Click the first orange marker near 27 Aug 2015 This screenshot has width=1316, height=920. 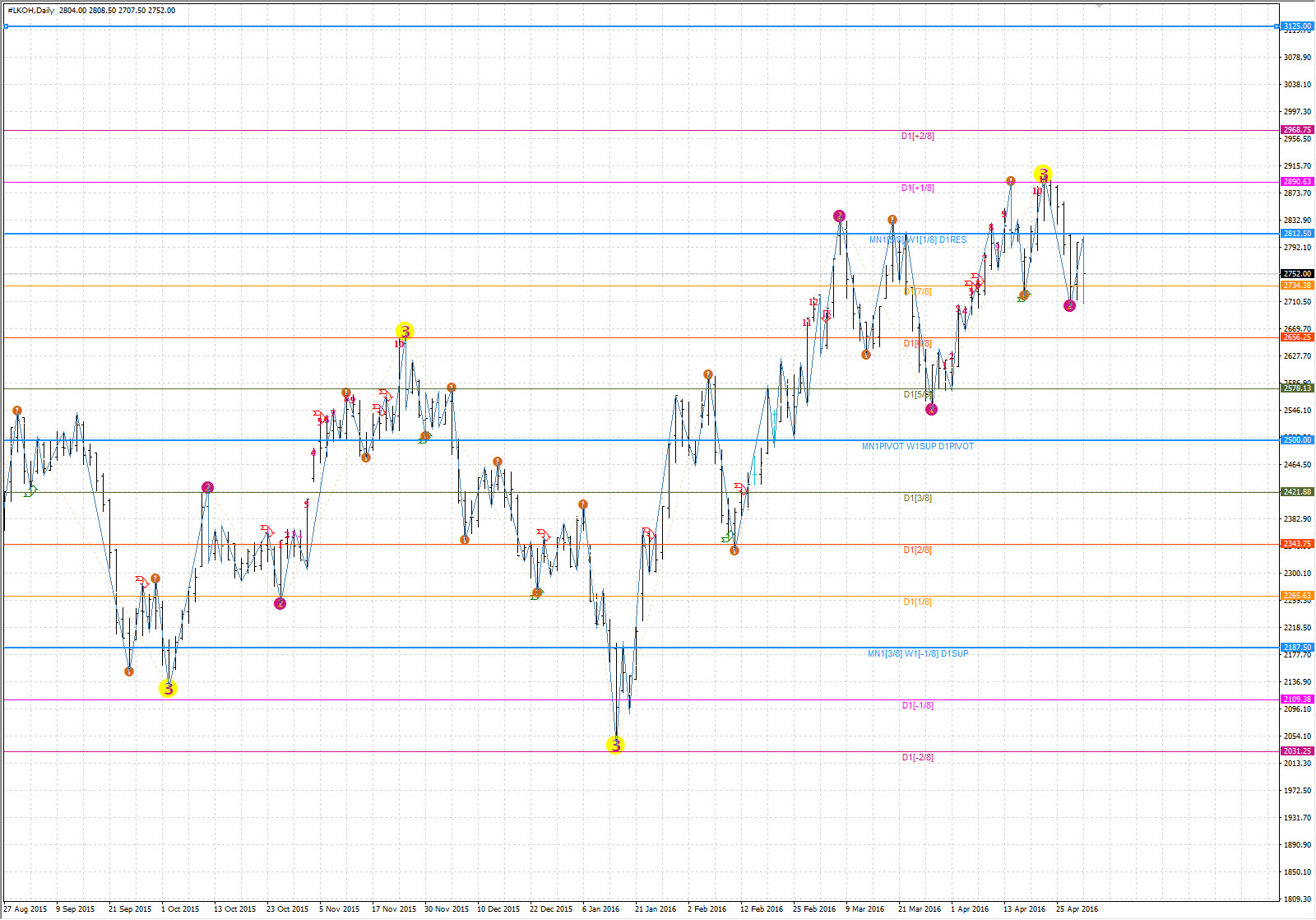17,411
